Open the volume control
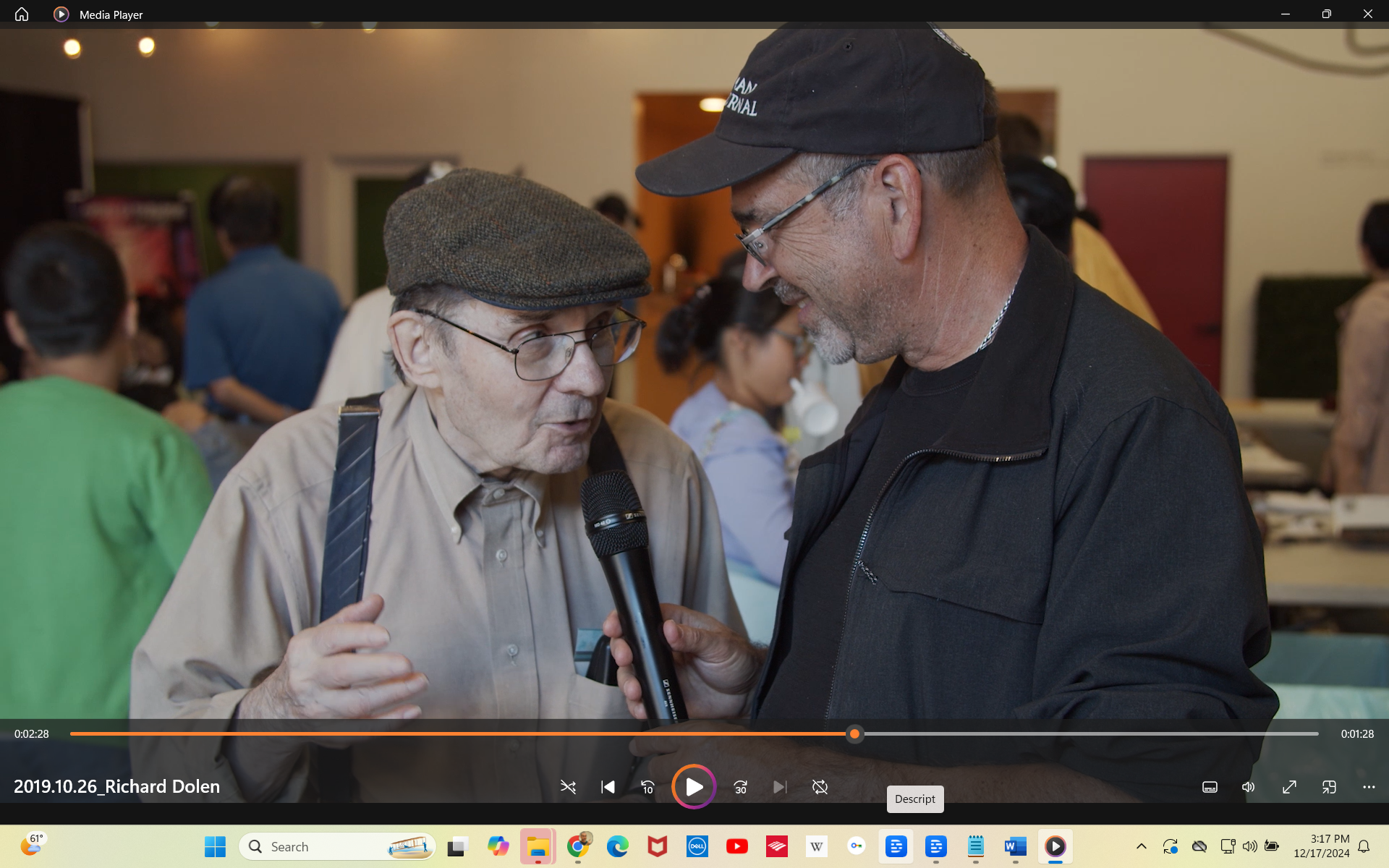The image size is (1389, 868). coord(1249,787)
